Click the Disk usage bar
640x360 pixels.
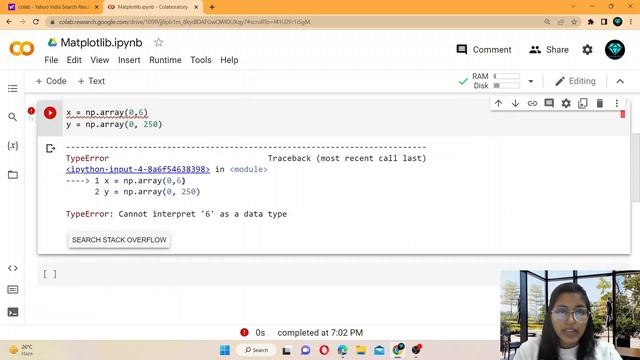pyautogui.click(x=506, y=86)
